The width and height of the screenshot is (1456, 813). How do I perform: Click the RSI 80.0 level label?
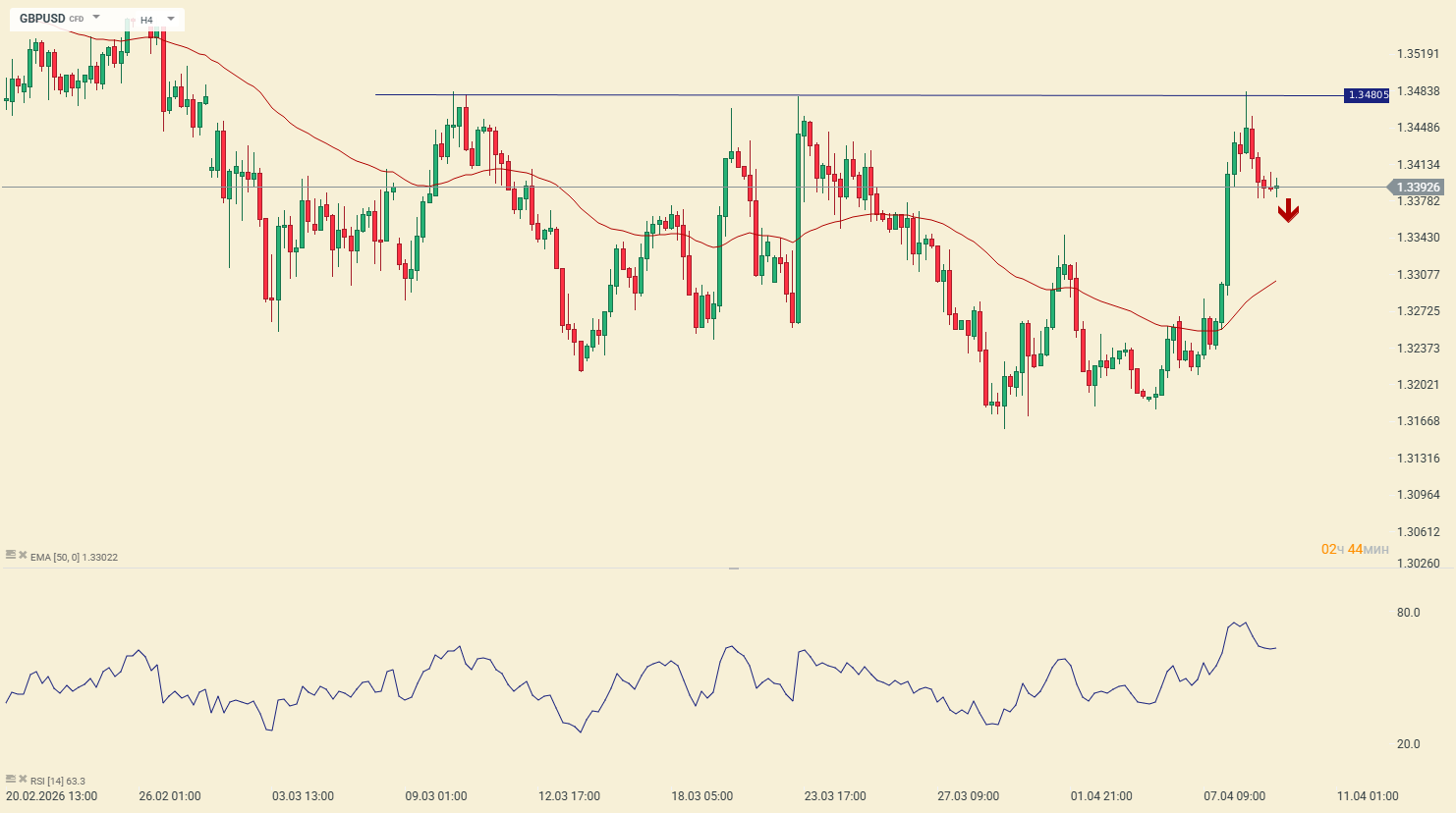tap(1408, 613)
